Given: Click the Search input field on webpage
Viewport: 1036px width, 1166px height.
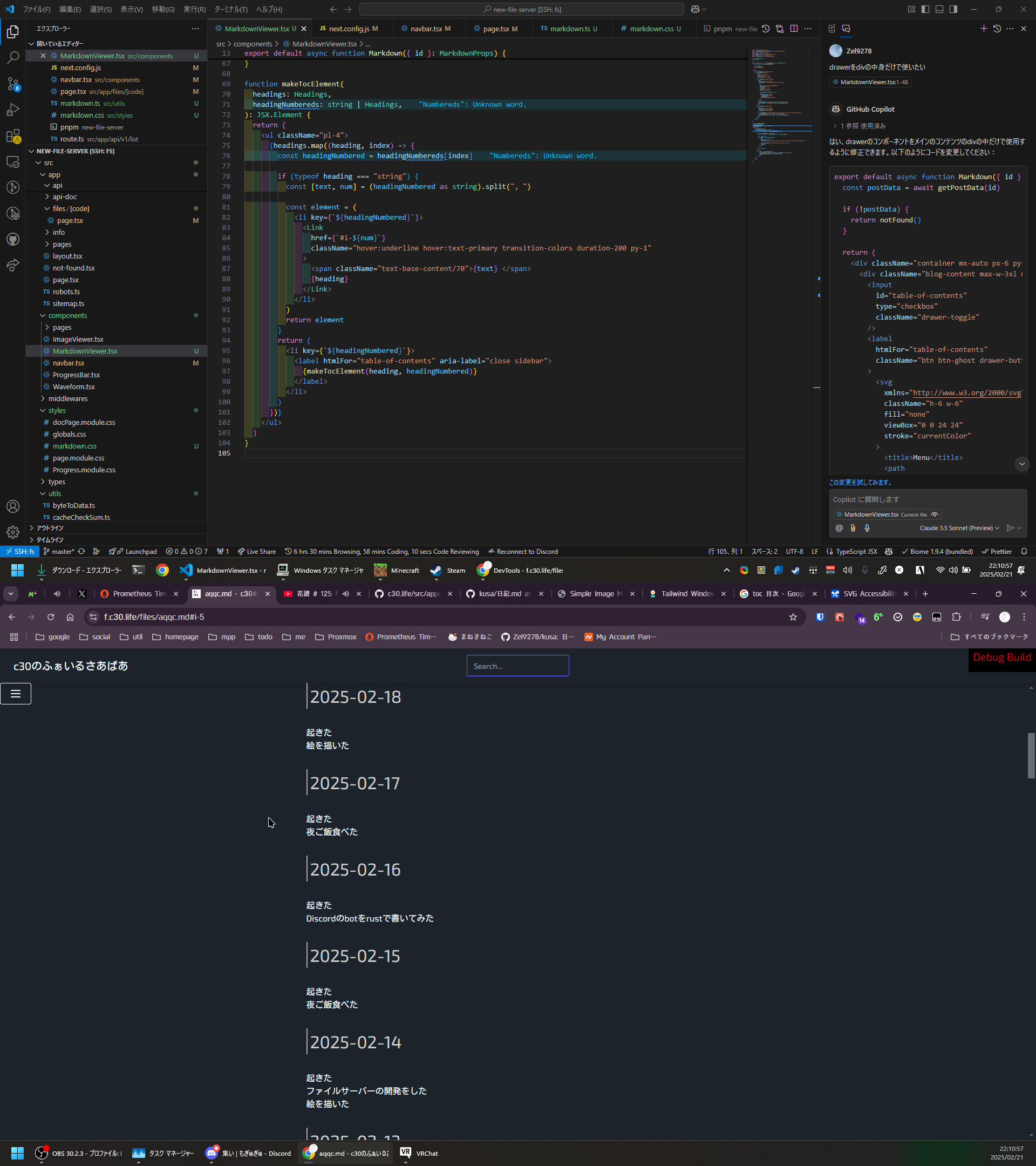Looking at the screenshot, I should coord(517,666).
